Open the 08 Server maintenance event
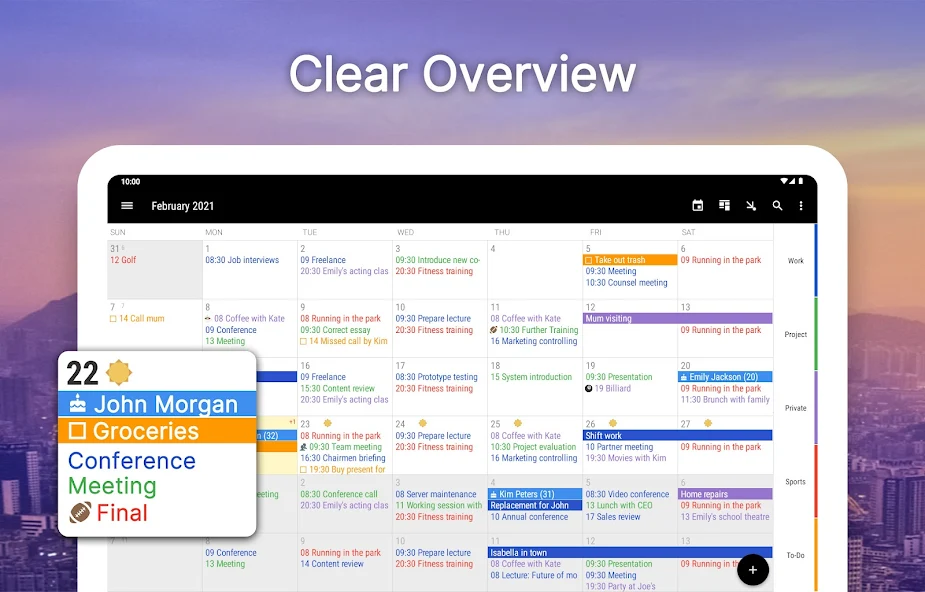 pos(436,494)
